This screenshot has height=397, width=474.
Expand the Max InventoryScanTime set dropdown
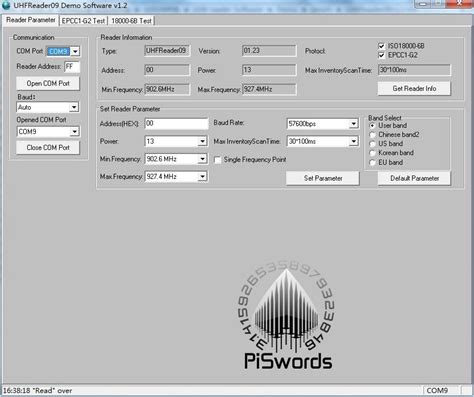pos(353,142)
